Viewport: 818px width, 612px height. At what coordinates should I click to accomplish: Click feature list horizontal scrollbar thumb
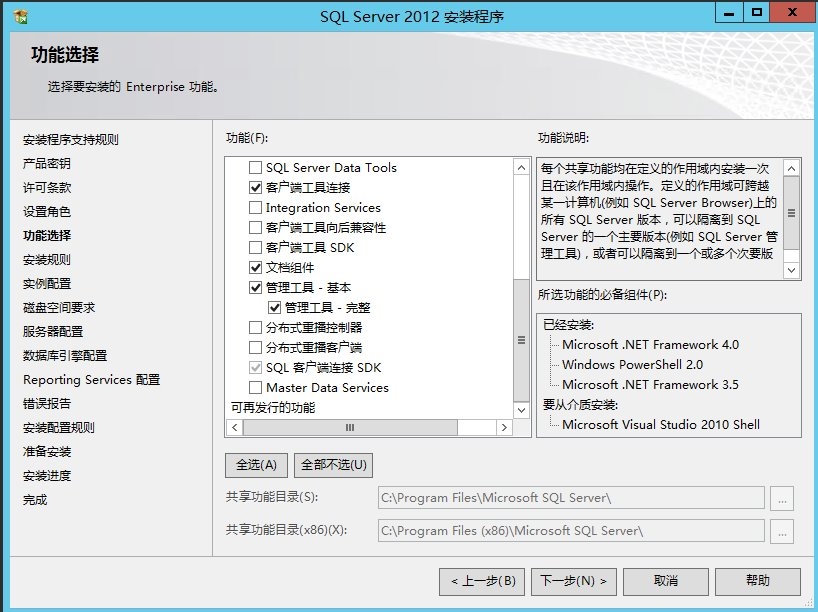click(x=350, y=427)
